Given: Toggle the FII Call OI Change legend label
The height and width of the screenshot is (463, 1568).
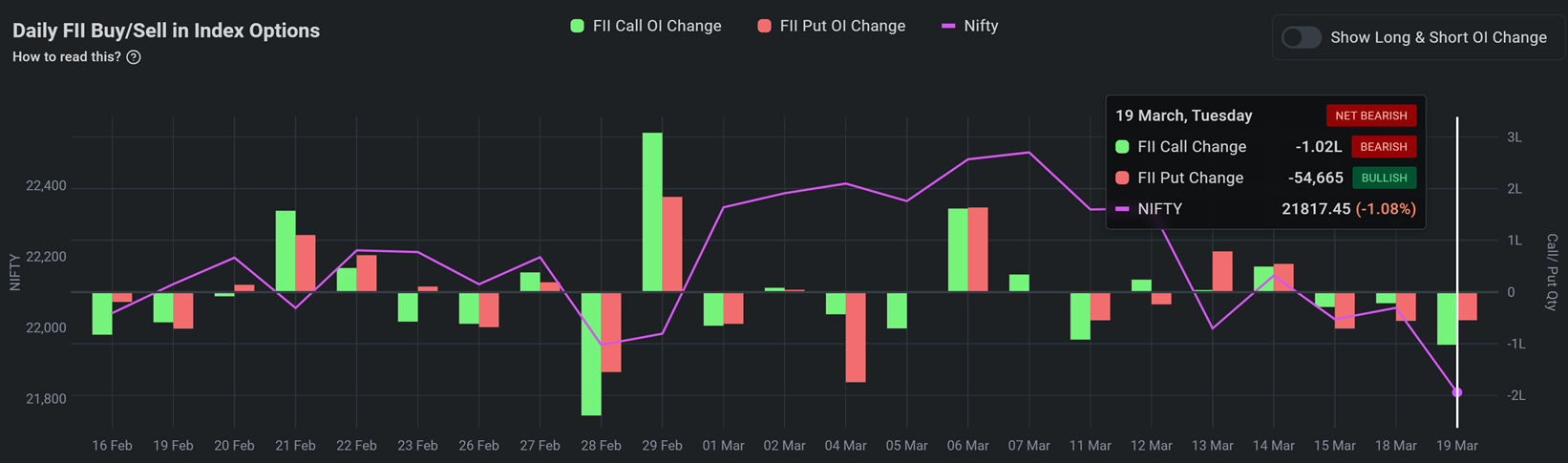Looking at the screenshot, I should 656,26.
